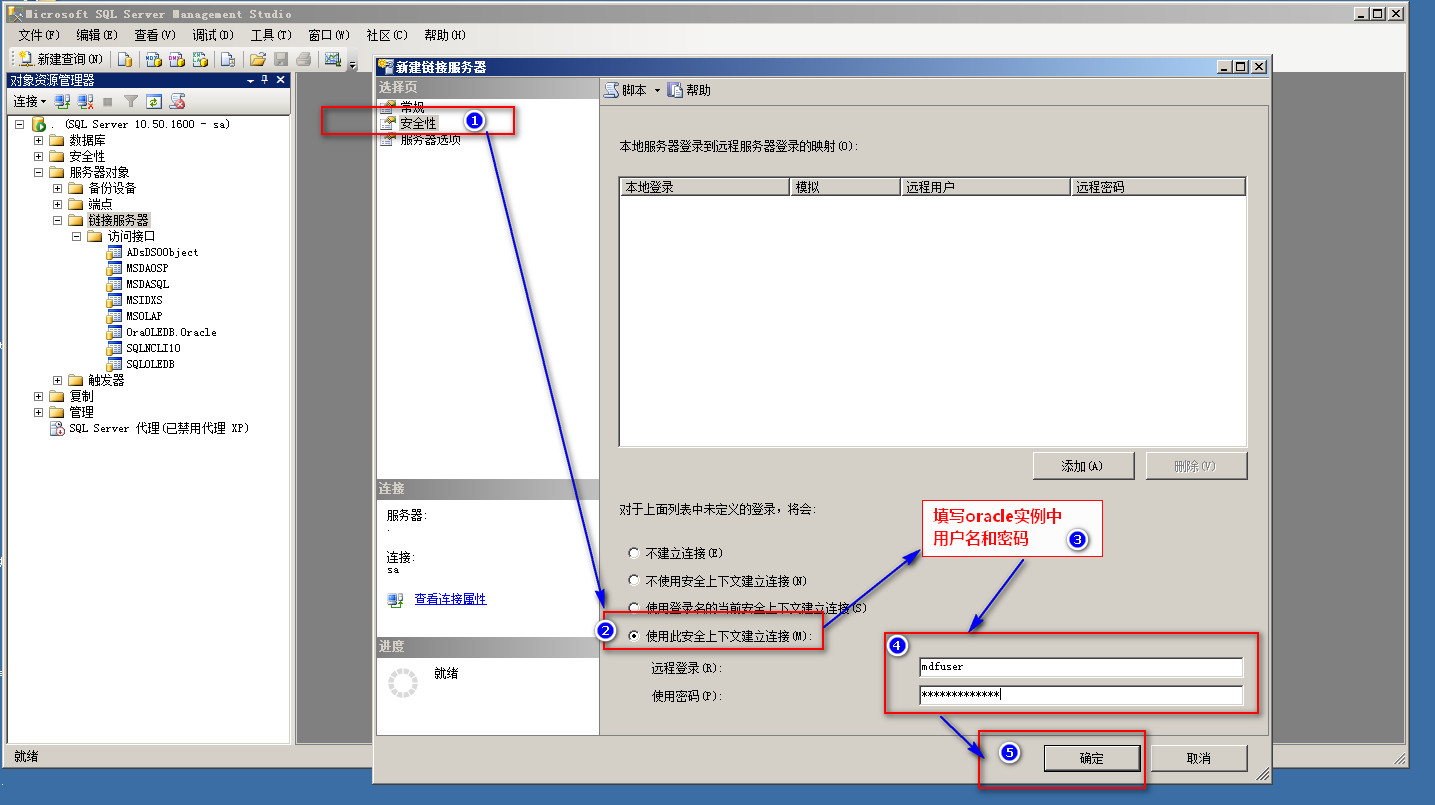Image resolution: width=1435 pixels, height=805 pixels.
Task: Click the 添加 button below the login list
Action: coord(1083,466)
